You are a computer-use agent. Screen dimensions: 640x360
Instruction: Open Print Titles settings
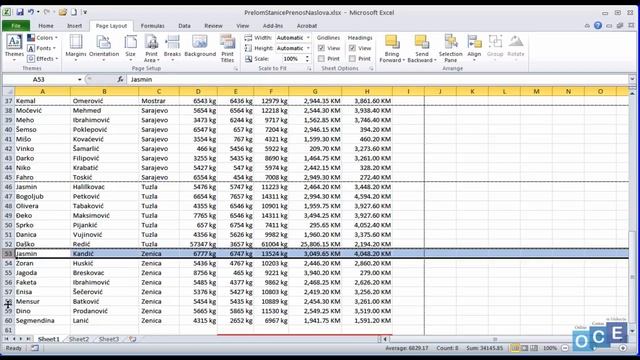pos(227,48)
